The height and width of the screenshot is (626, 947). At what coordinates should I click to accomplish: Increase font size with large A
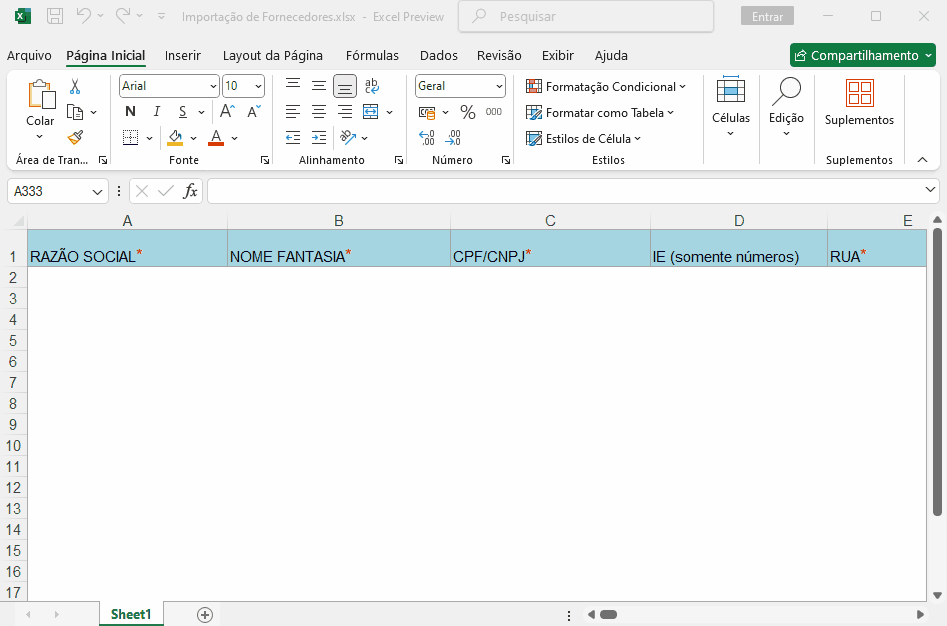coord(227,112)
